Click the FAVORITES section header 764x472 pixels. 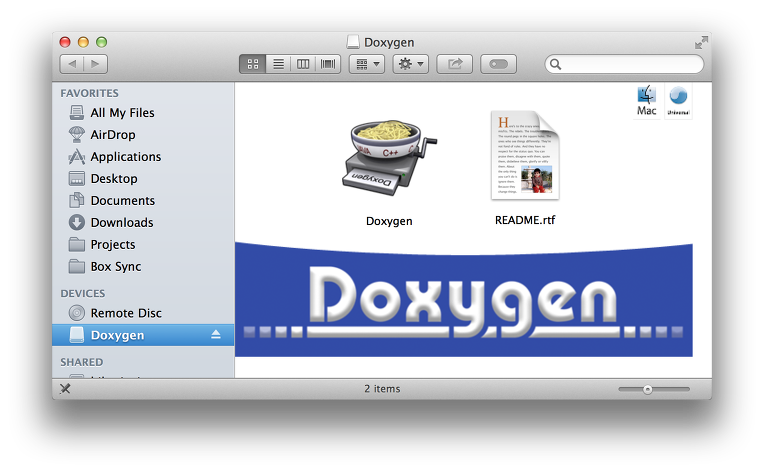(x=89, y=93)
